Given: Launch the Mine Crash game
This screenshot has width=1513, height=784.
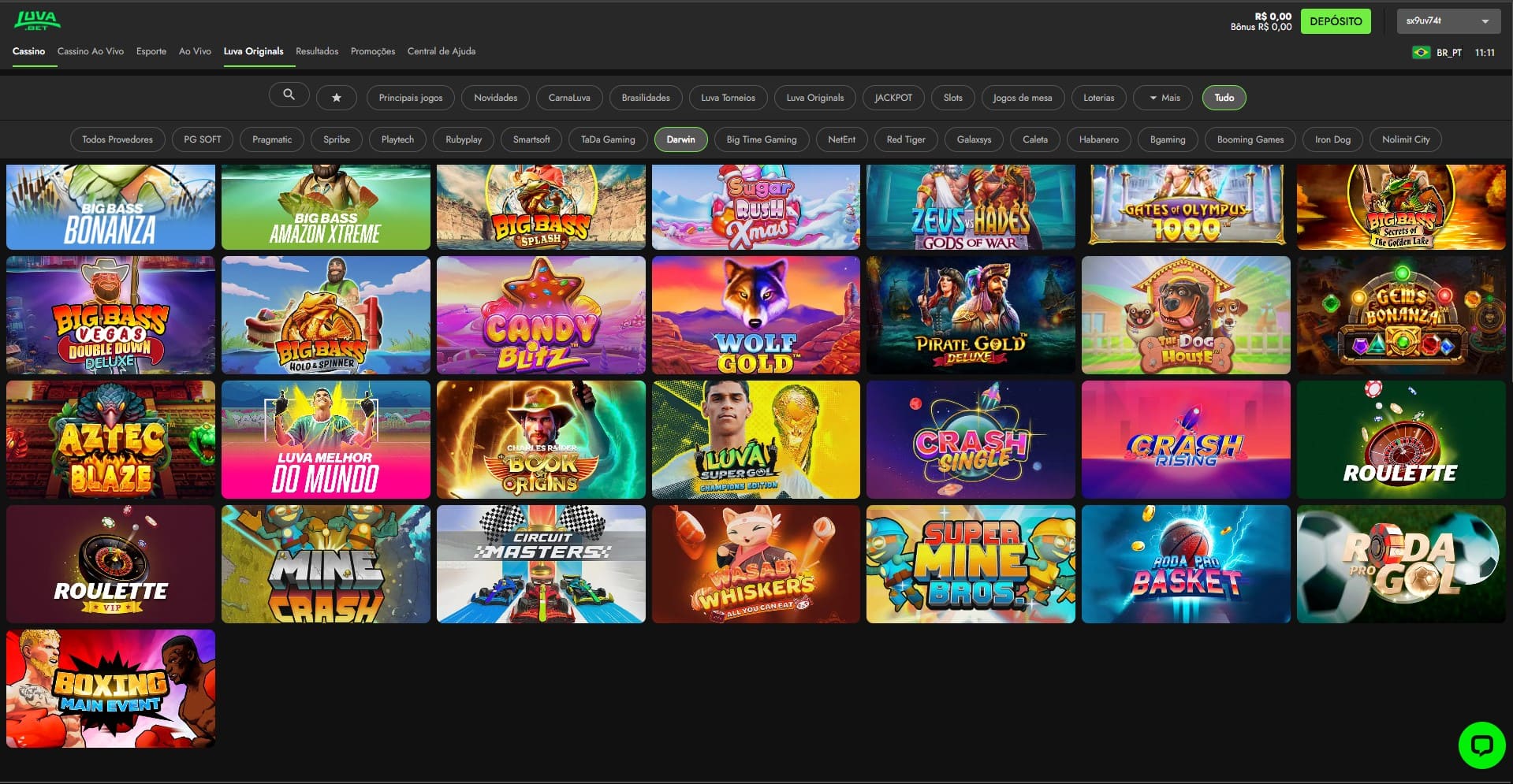Looking at the screenshot, I should click(x=326, y=564).
